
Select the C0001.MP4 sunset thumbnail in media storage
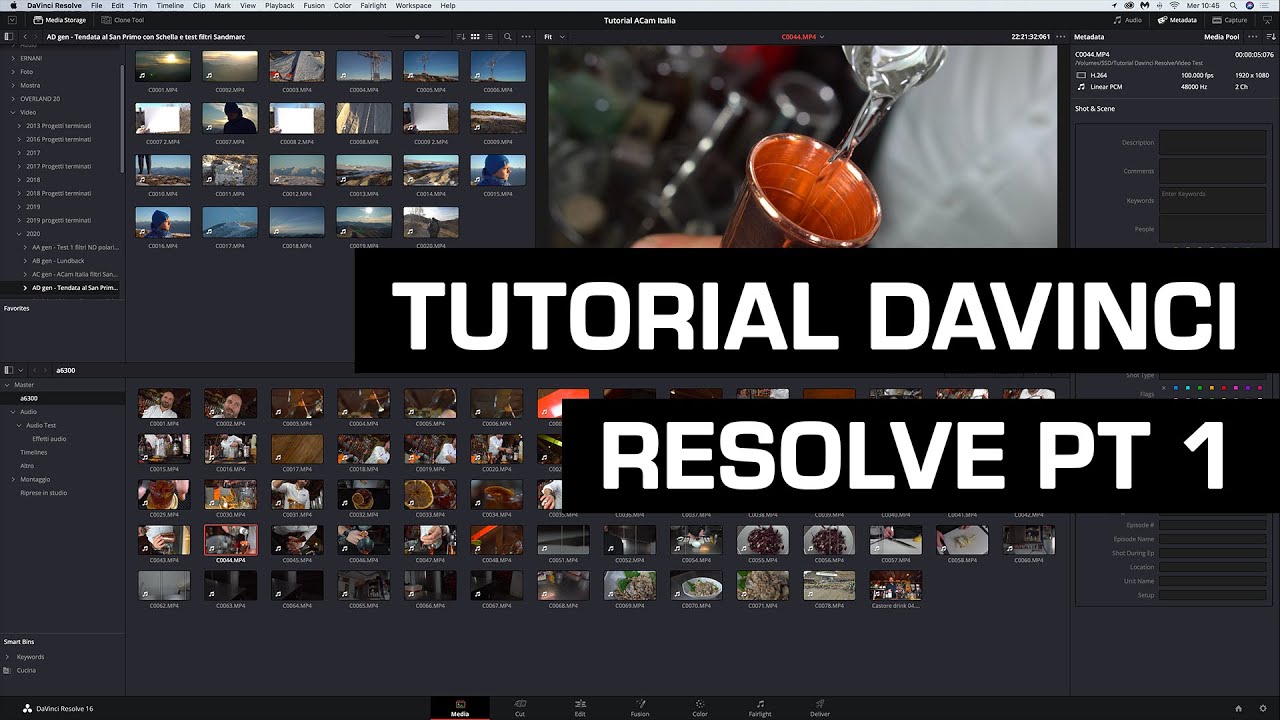pyautogui.click(x=162, y=66)
